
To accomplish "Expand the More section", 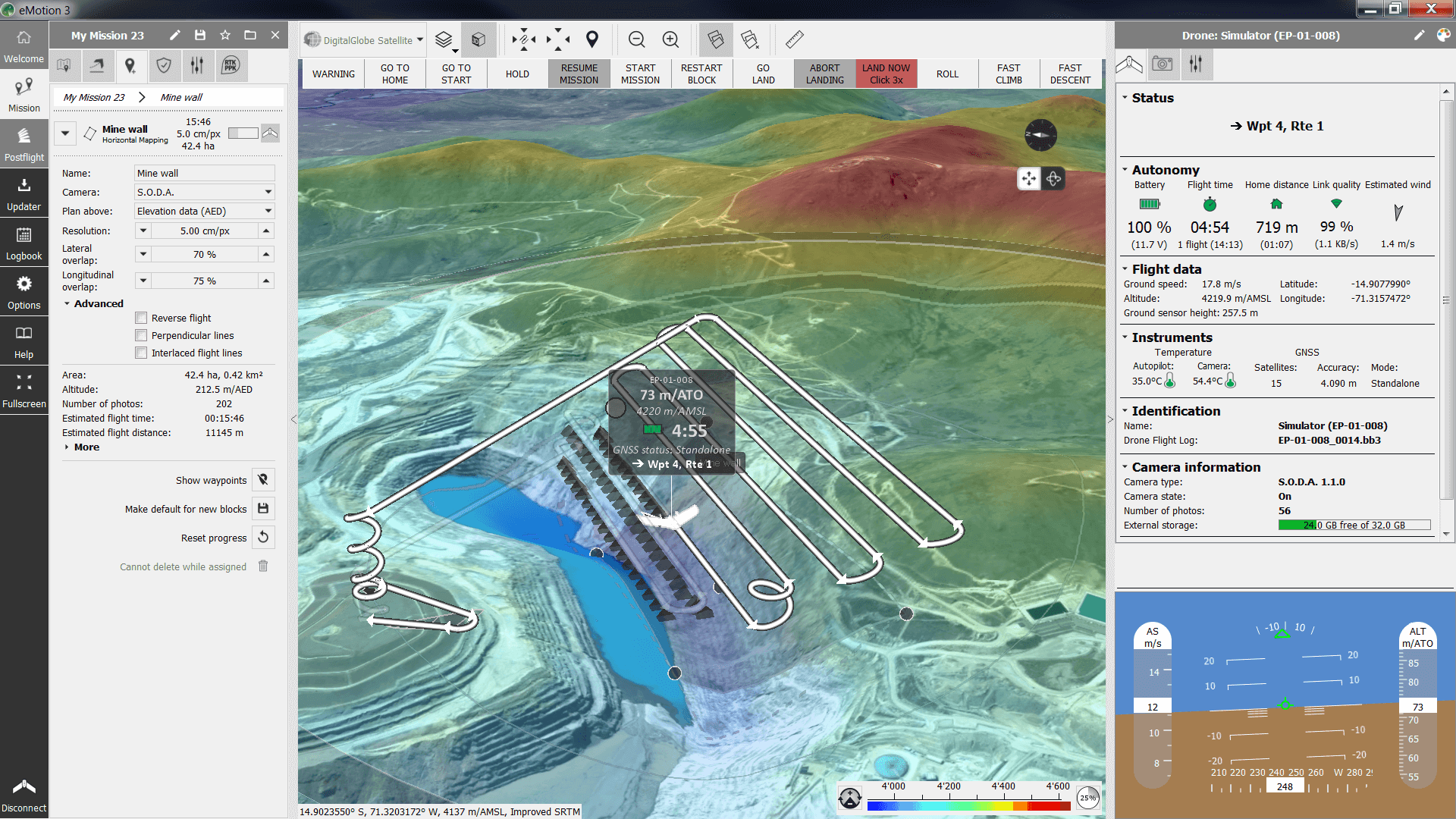I will click(86, 447).
